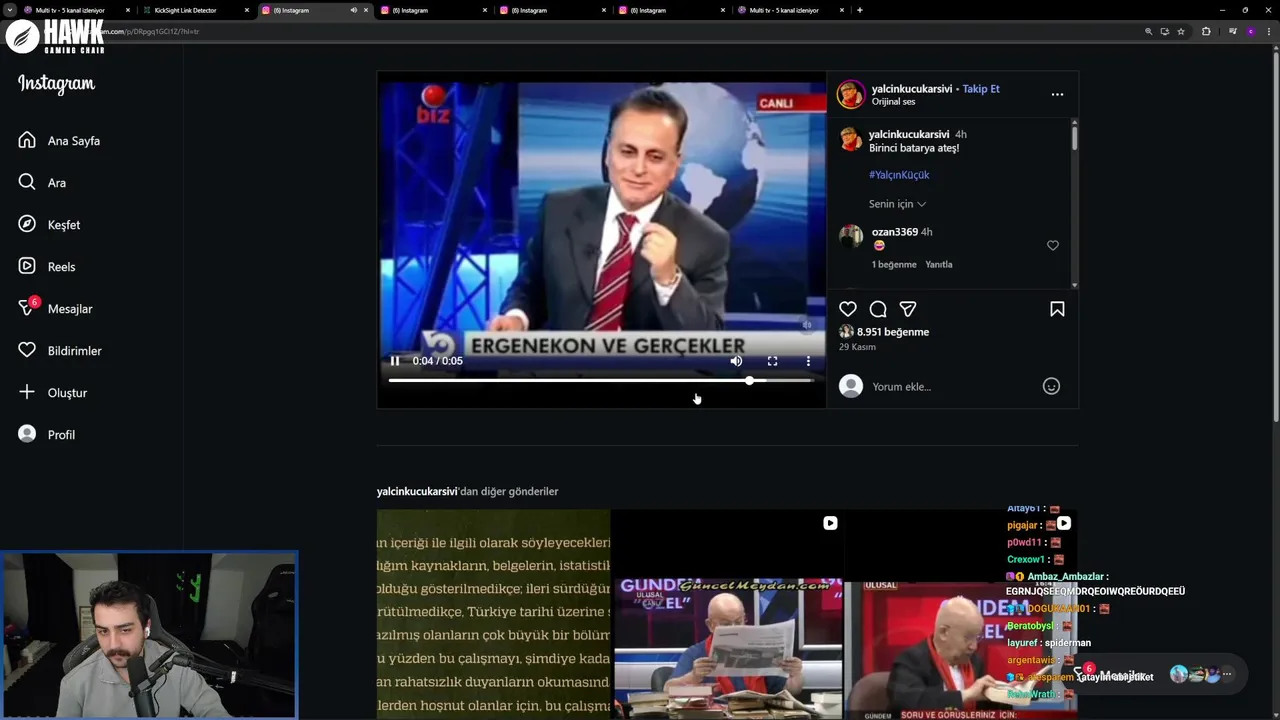Toggle fullscreen on the video player
The width and height of the screenshot is (1280, 720).
(x=772, y=361)
